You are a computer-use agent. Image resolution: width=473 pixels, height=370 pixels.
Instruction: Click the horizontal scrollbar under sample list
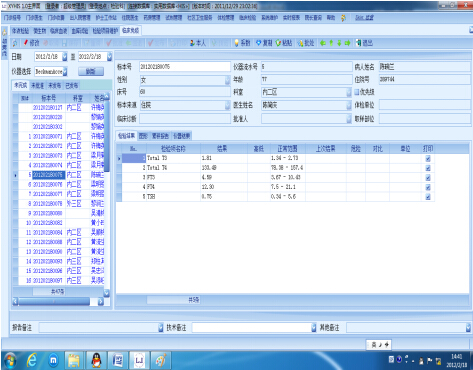point(58,301)
